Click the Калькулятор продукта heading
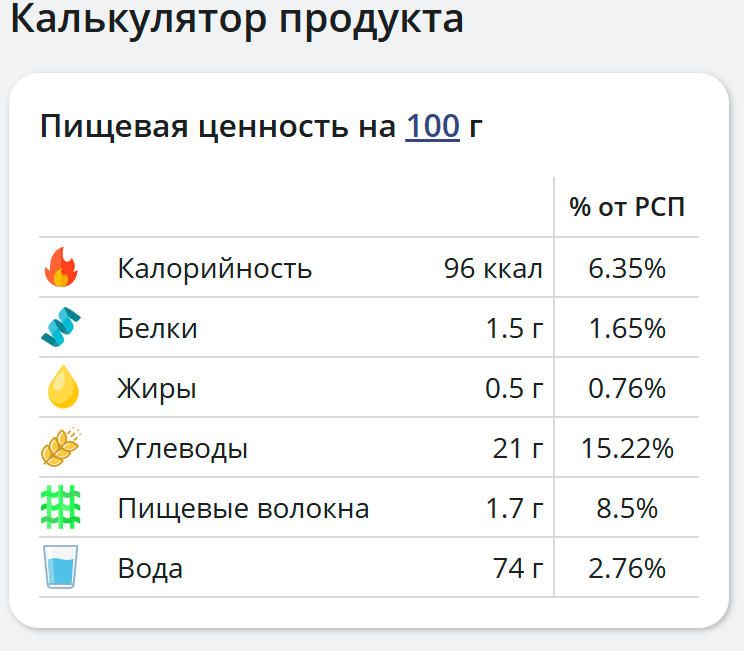 point(237,19)
